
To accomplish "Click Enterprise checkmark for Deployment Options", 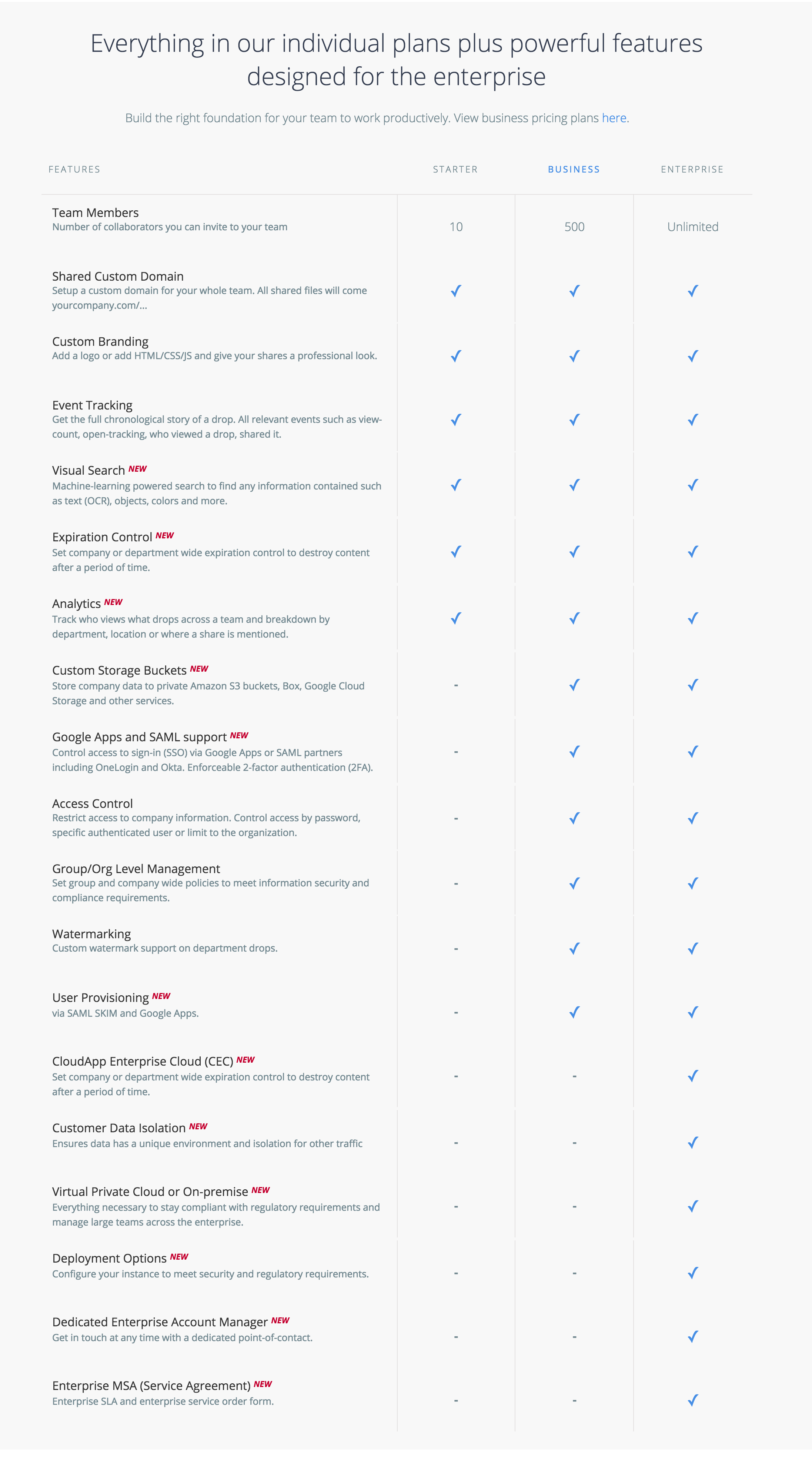I will [x=693, y=1273].
